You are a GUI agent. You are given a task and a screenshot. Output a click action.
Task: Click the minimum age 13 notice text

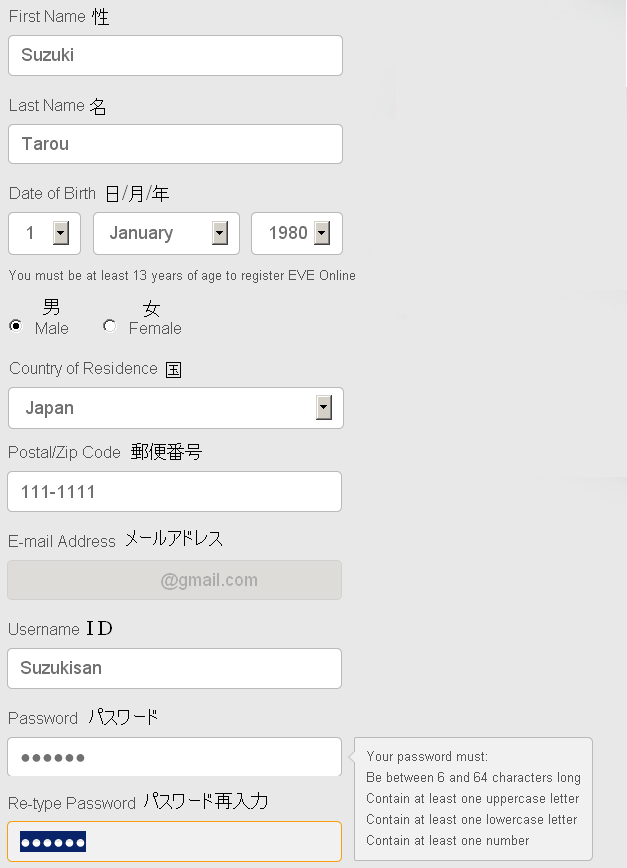182,276
